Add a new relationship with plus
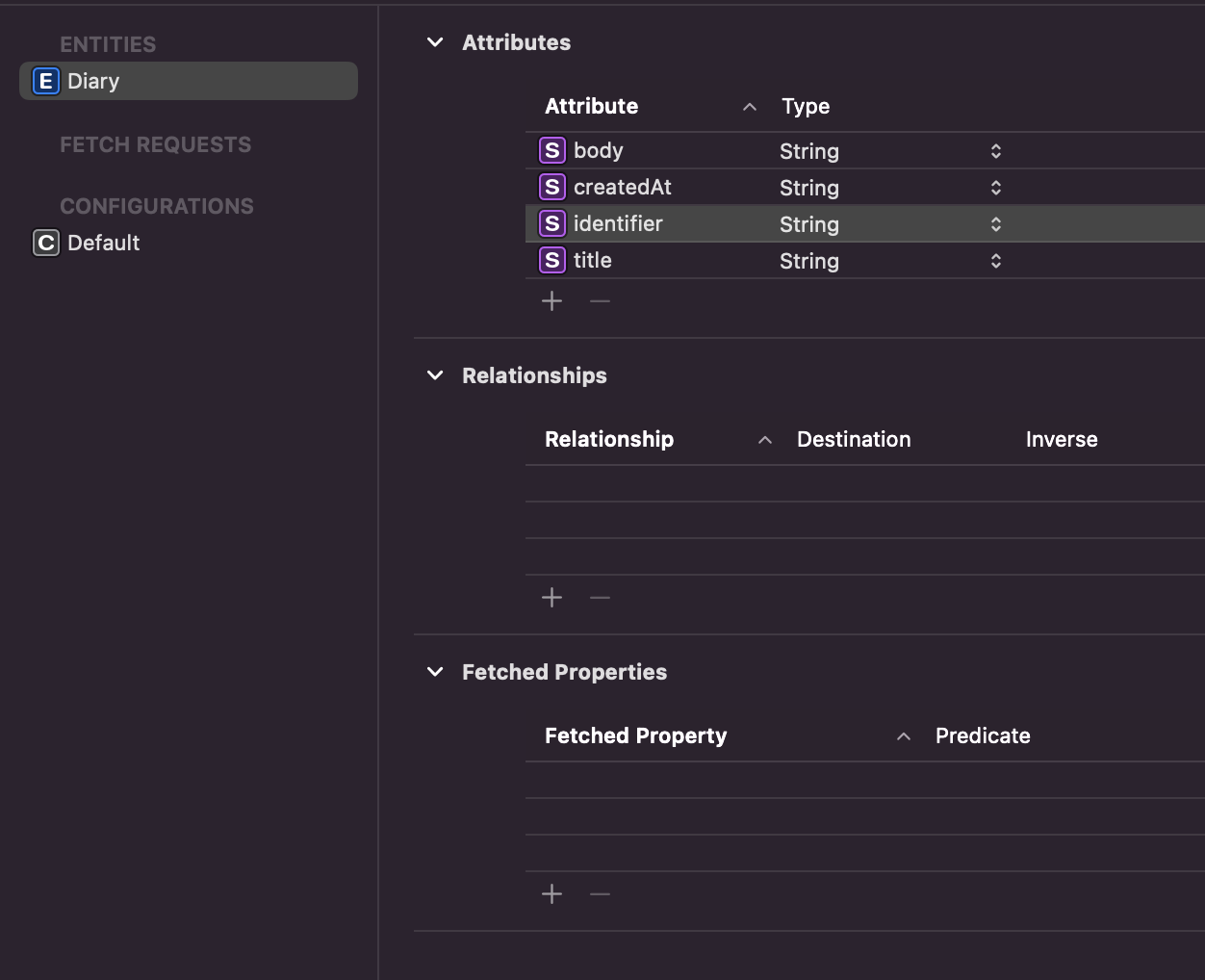This screenshot has width=1205, height=980. [551, 598]
